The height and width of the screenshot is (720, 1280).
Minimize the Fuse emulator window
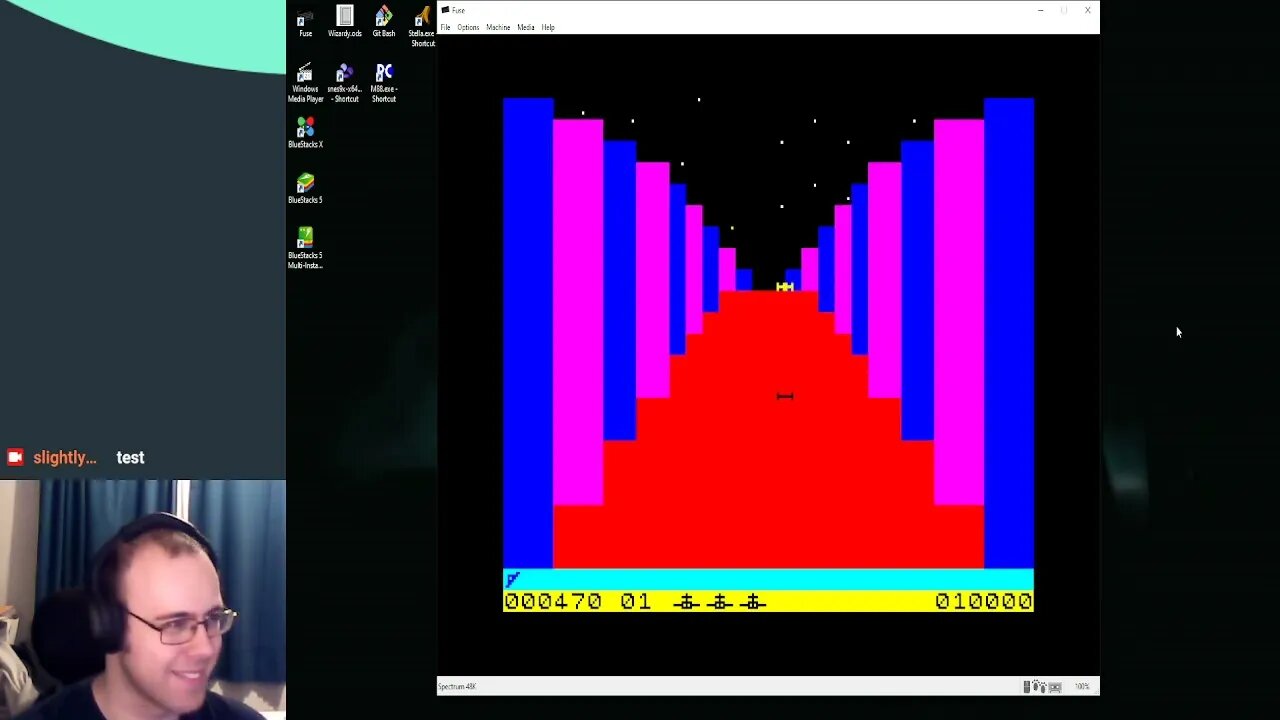tap(1040, 10)
